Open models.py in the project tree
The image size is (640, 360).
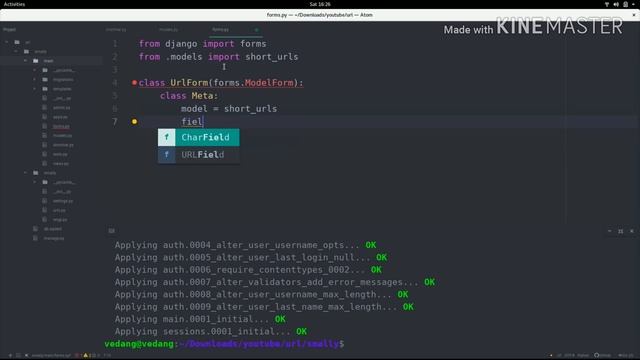pyautogui.click(x=62, y=136)
